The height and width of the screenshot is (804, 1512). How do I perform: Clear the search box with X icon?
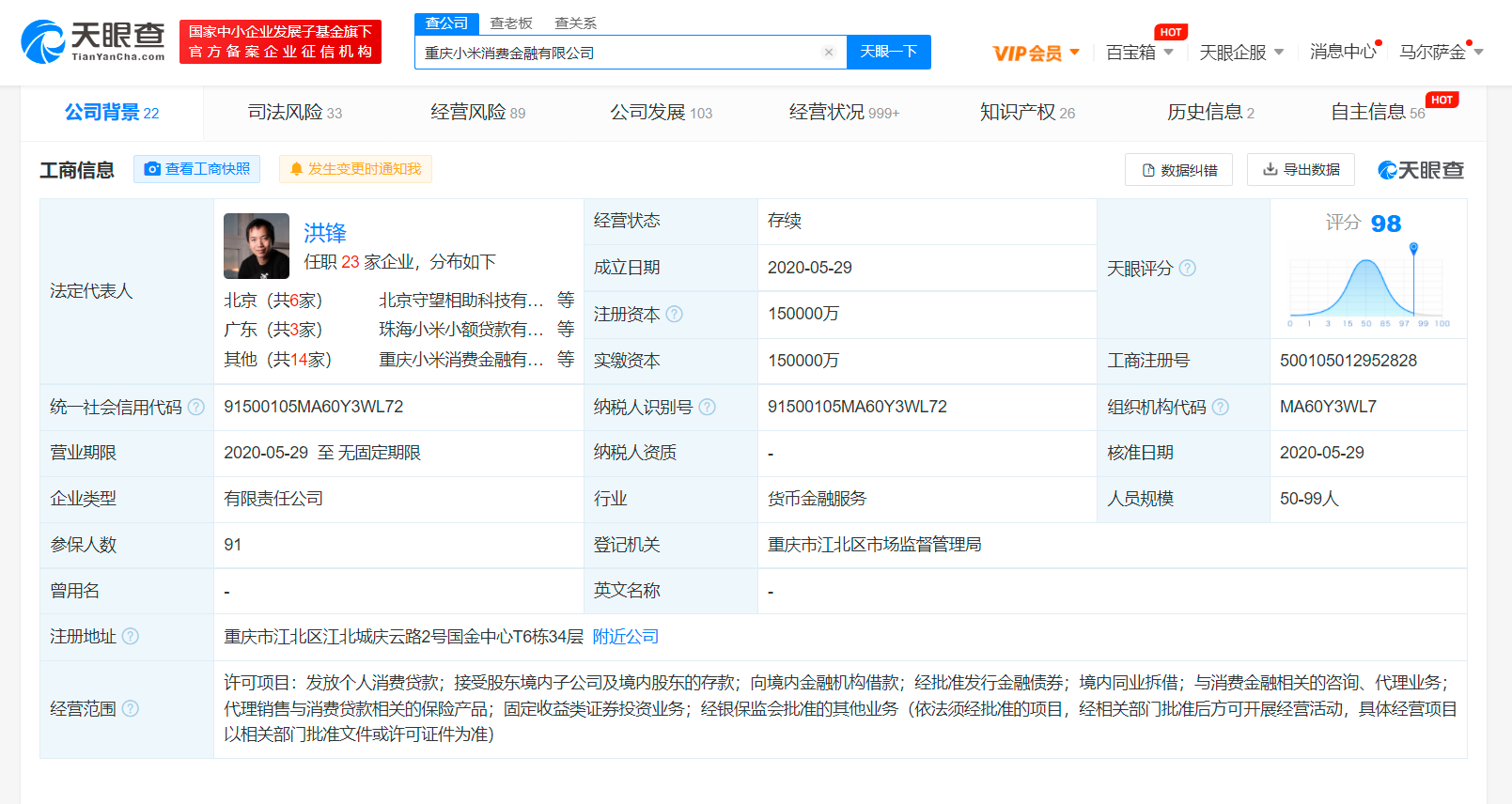828,53
